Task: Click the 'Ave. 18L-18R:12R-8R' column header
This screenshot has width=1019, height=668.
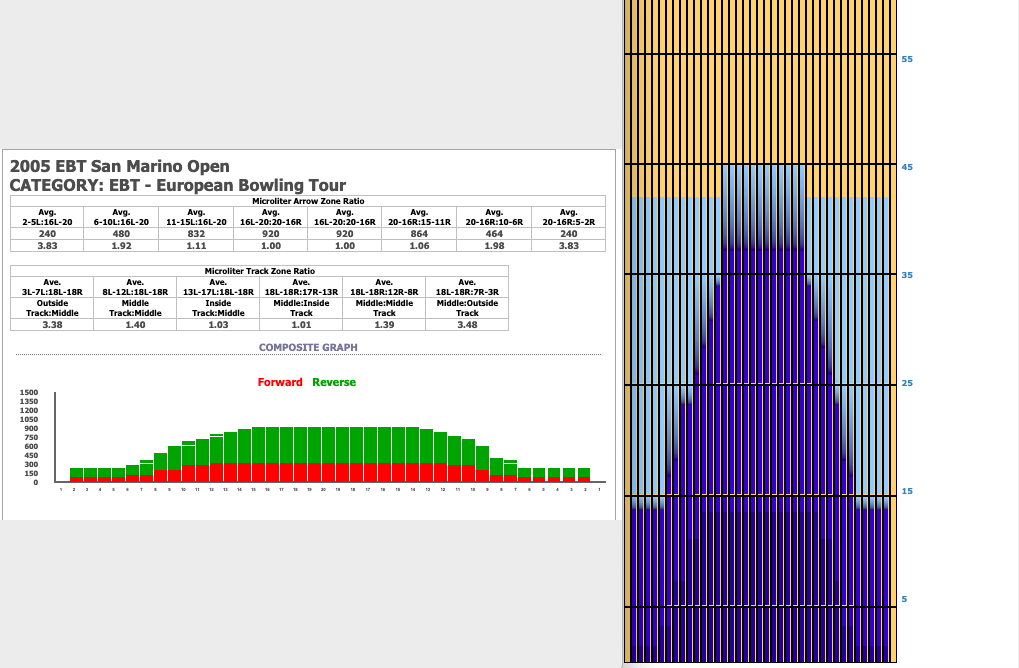Action: pyautogui.click(x=384, y=287)
